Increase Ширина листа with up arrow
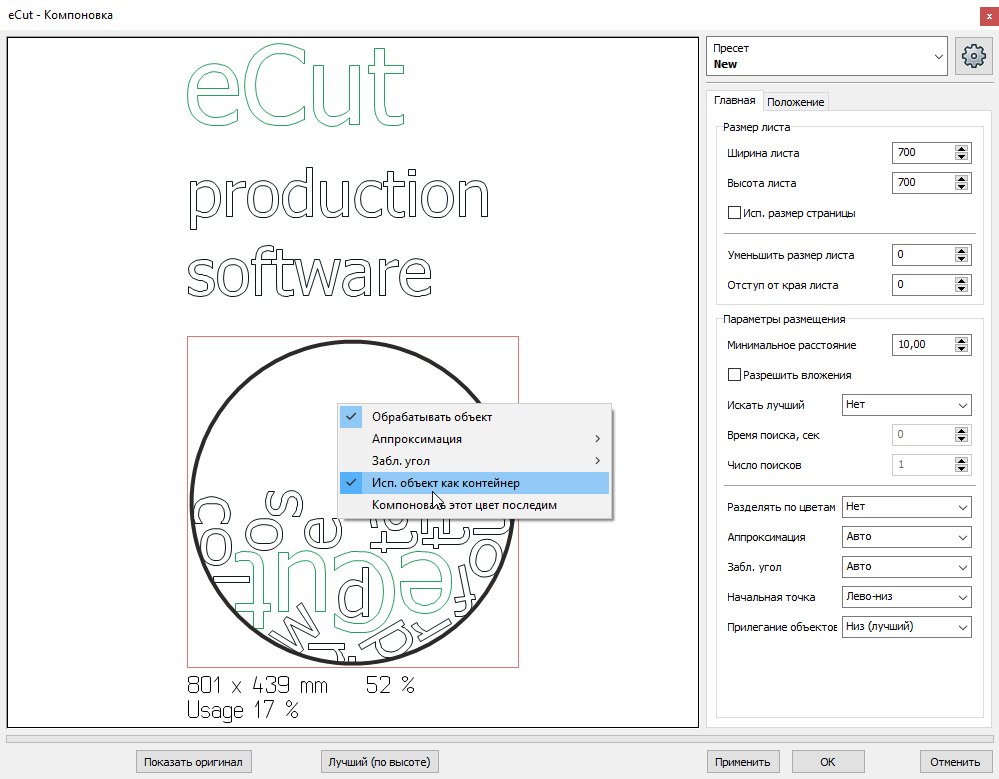Image resolution: width=999 pixels, height=779 pixels. [961, 149]
